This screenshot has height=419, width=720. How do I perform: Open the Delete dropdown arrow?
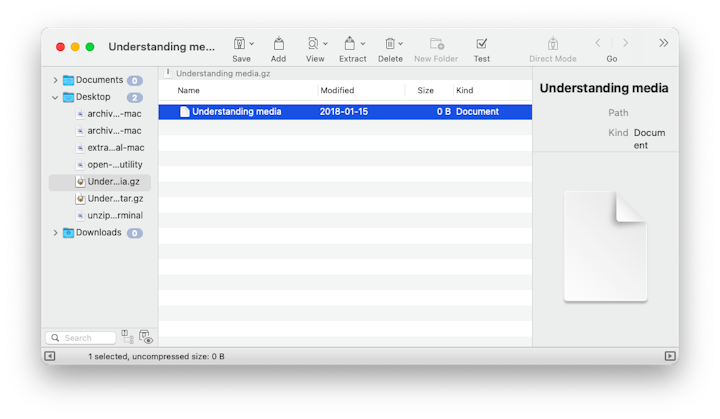(x=400, y=44)
